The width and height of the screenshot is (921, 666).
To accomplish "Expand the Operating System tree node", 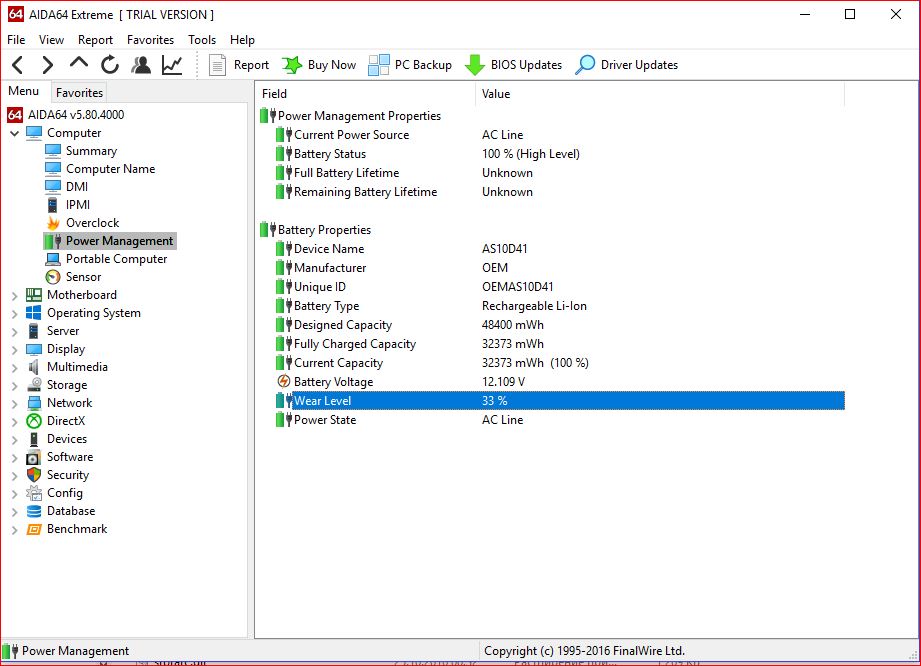I will [15, 314].
